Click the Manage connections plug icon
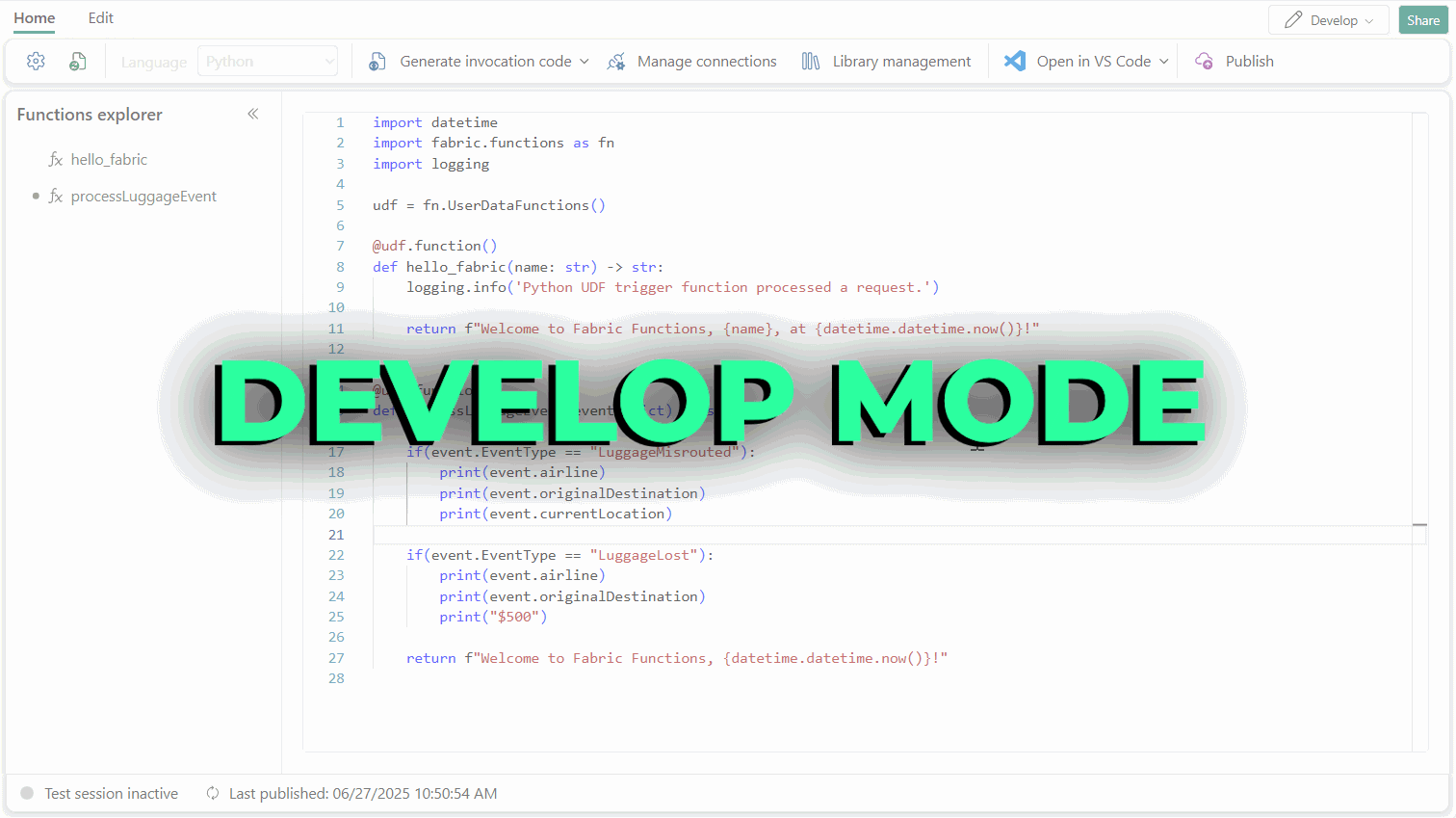 (616, 62)
